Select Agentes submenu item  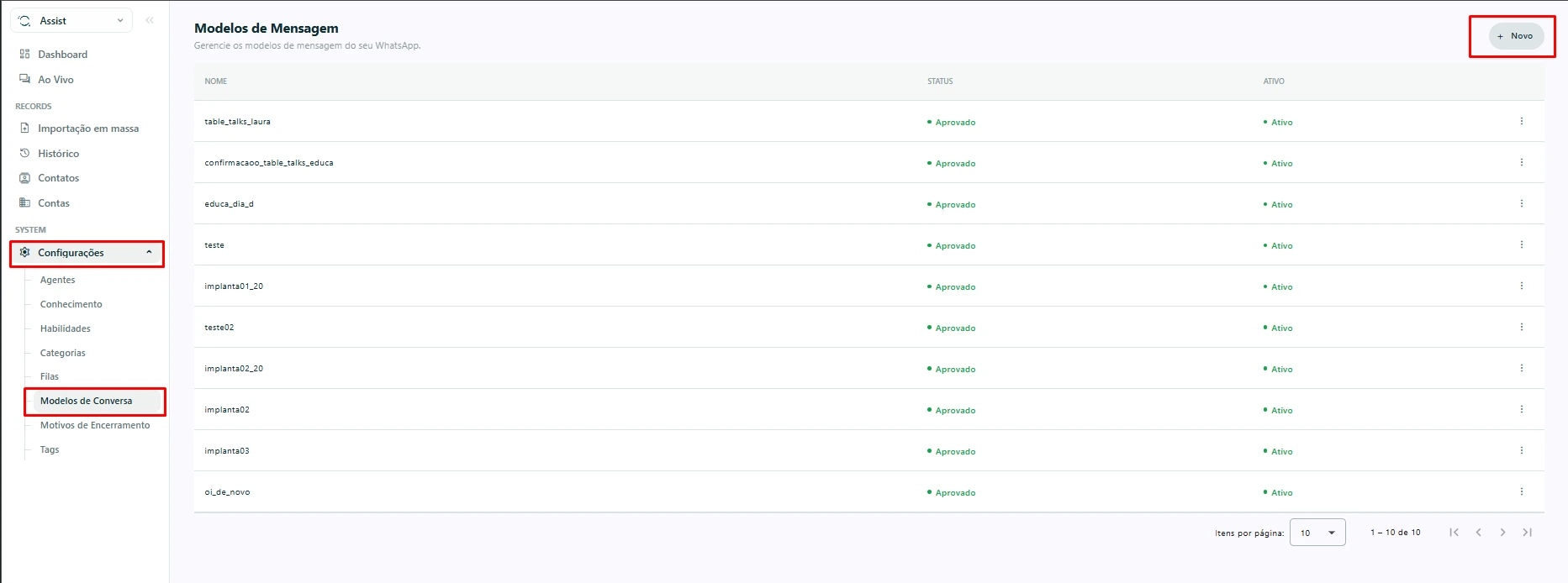pos(57,280)
